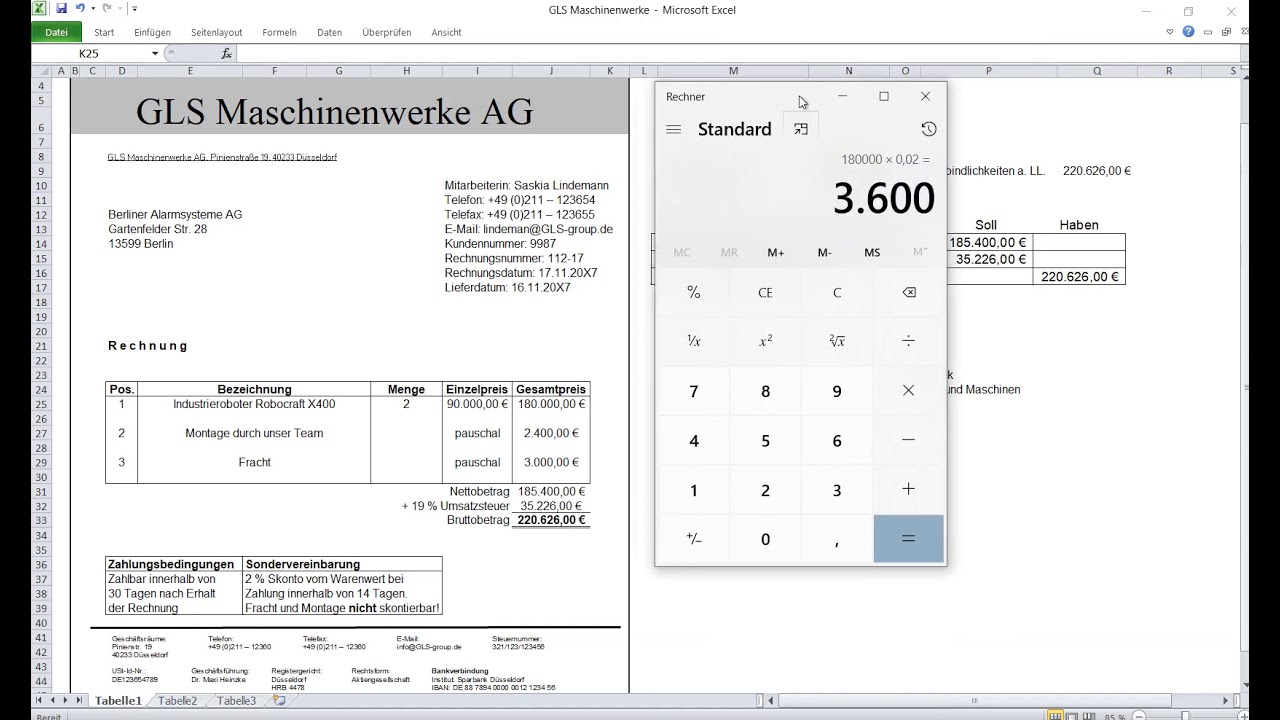Open the Datei tab
The image size is (1280, 720).
pos(56,32)
